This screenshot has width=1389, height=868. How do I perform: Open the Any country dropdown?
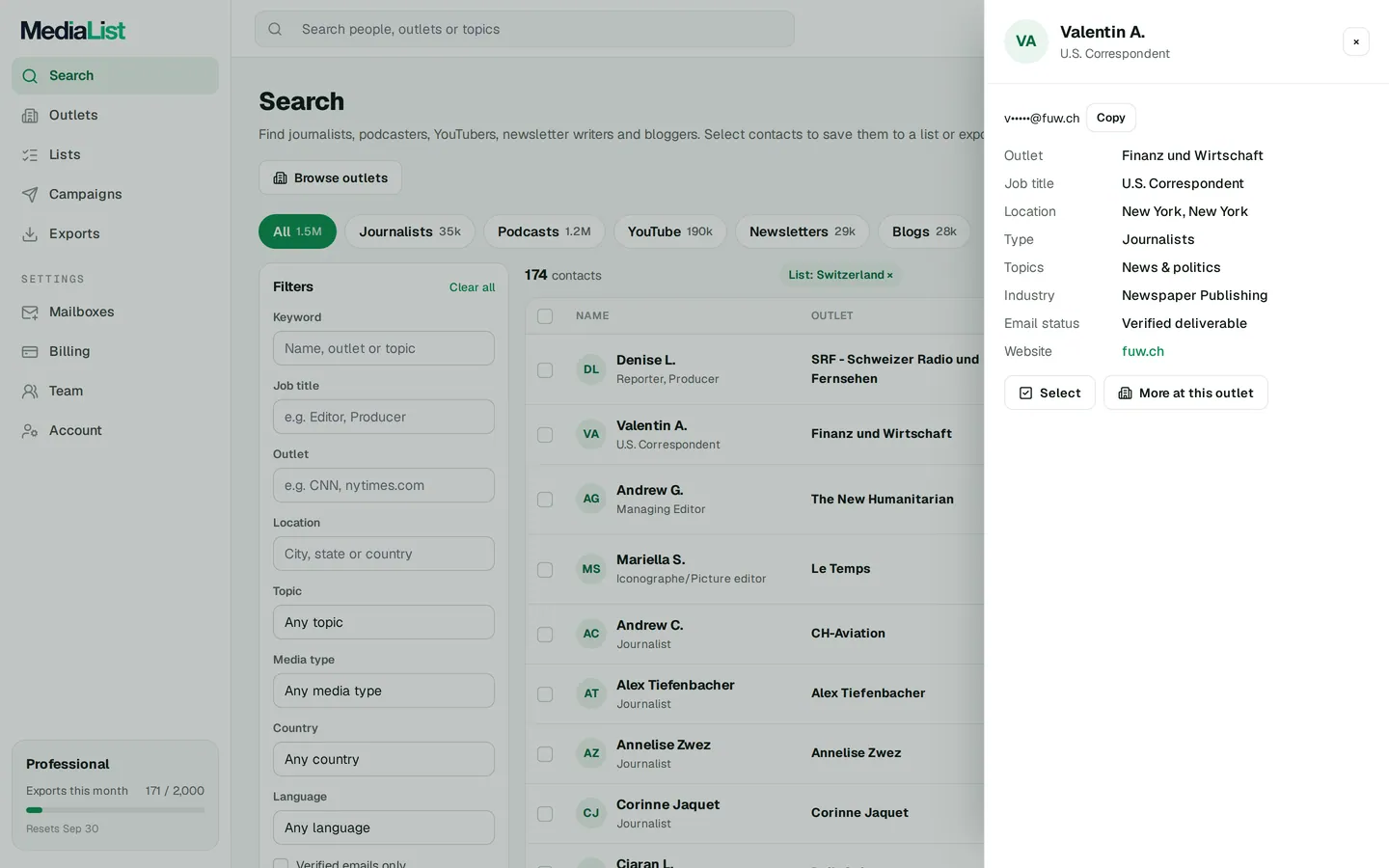point(384,759)
